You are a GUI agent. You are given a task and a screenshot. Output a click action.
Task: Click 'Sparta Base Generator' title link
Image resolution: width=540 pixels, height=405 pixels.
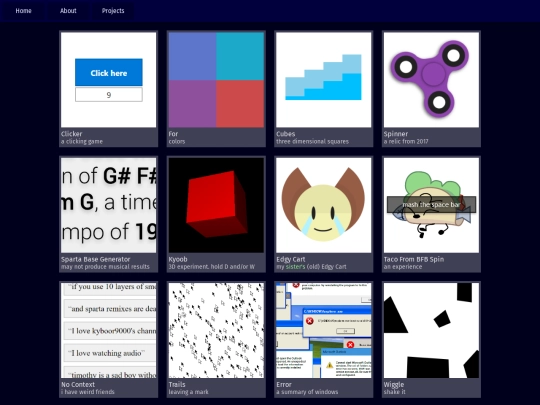(x=96, y=259)
